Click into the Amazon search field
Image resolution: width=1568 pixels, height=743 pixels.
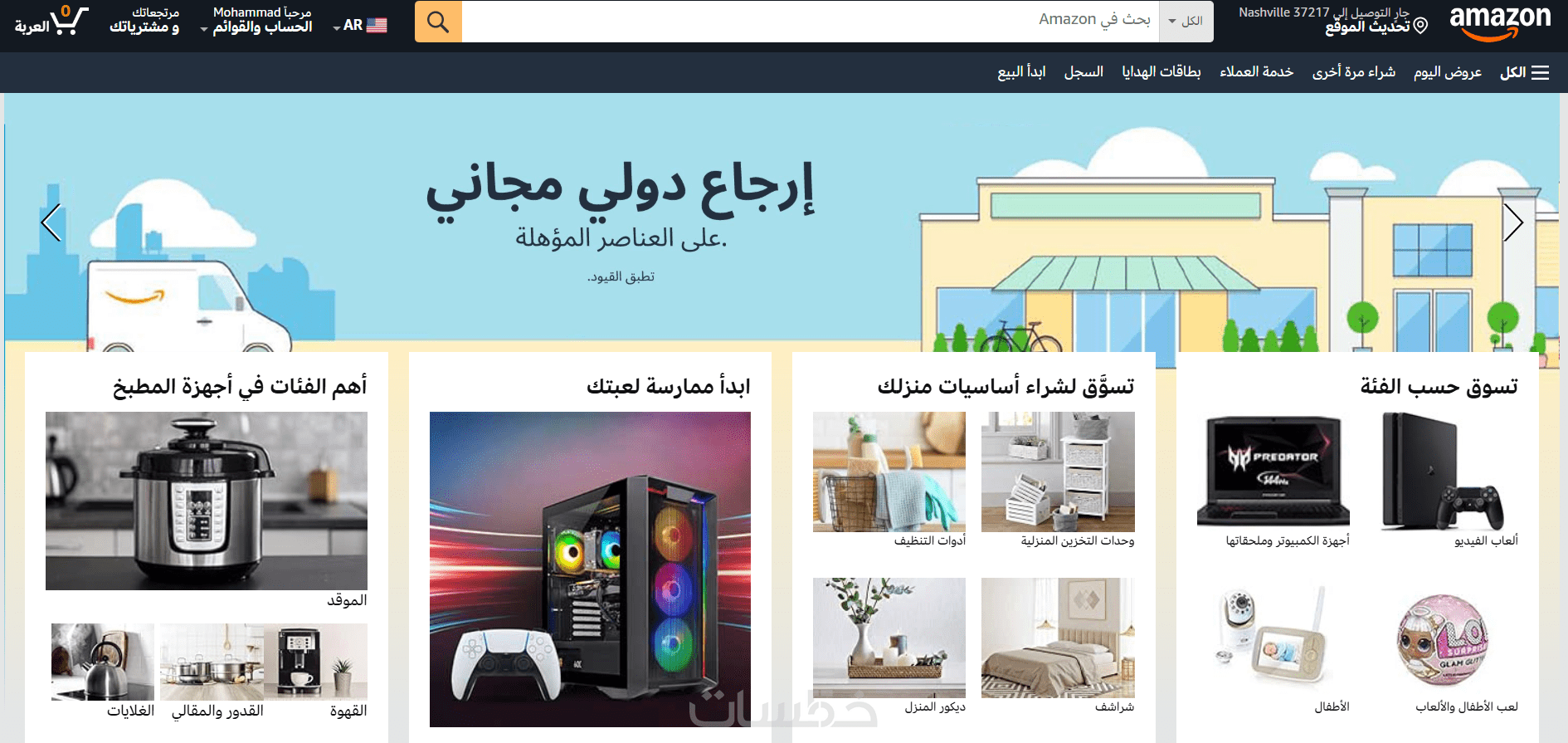[810, 22]
